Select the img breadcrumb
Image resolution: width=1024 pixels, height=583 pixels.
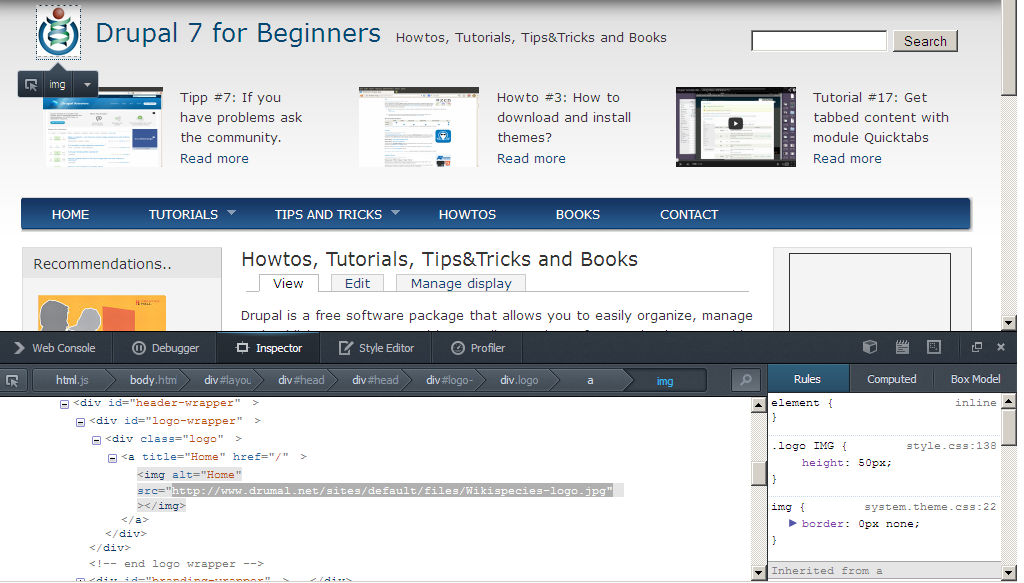pos(665,381)
